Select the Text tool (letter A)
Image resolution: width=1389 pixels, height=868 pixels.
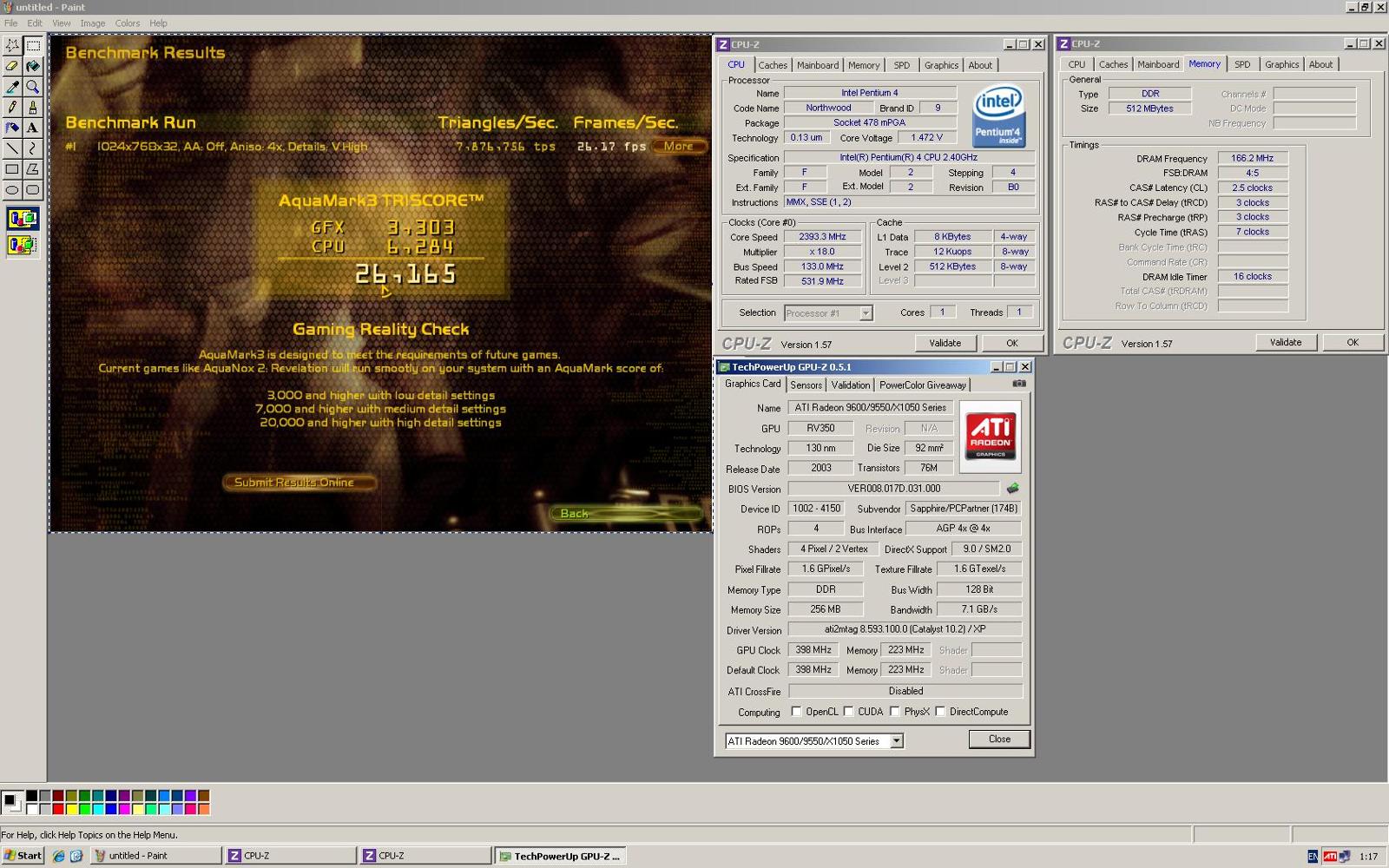33,128
